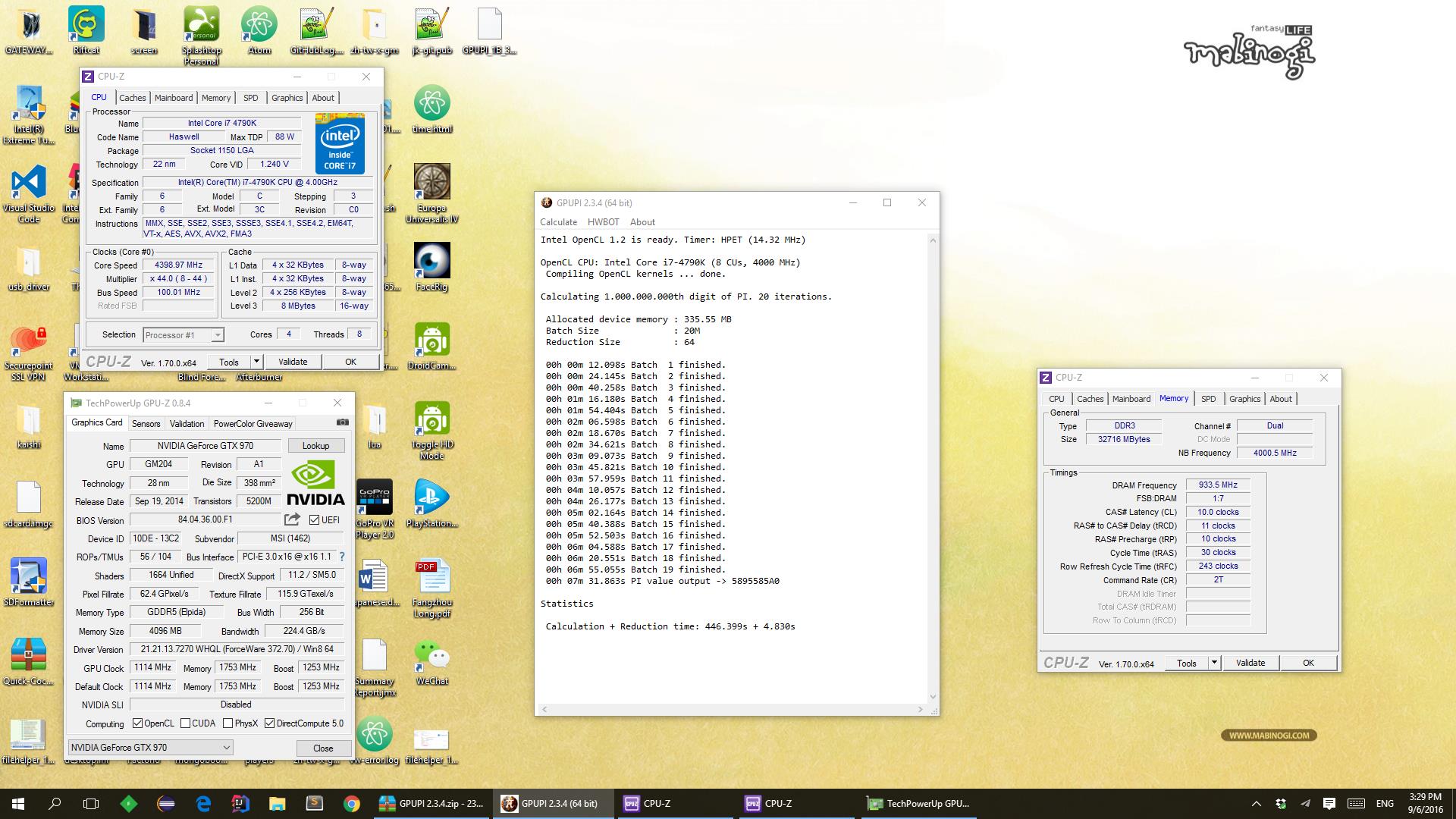The width and height of the screenshot is (1456, 819).
Task: Open GoPro VR Player 2.0 icon
Action: [x=375, y=509]
